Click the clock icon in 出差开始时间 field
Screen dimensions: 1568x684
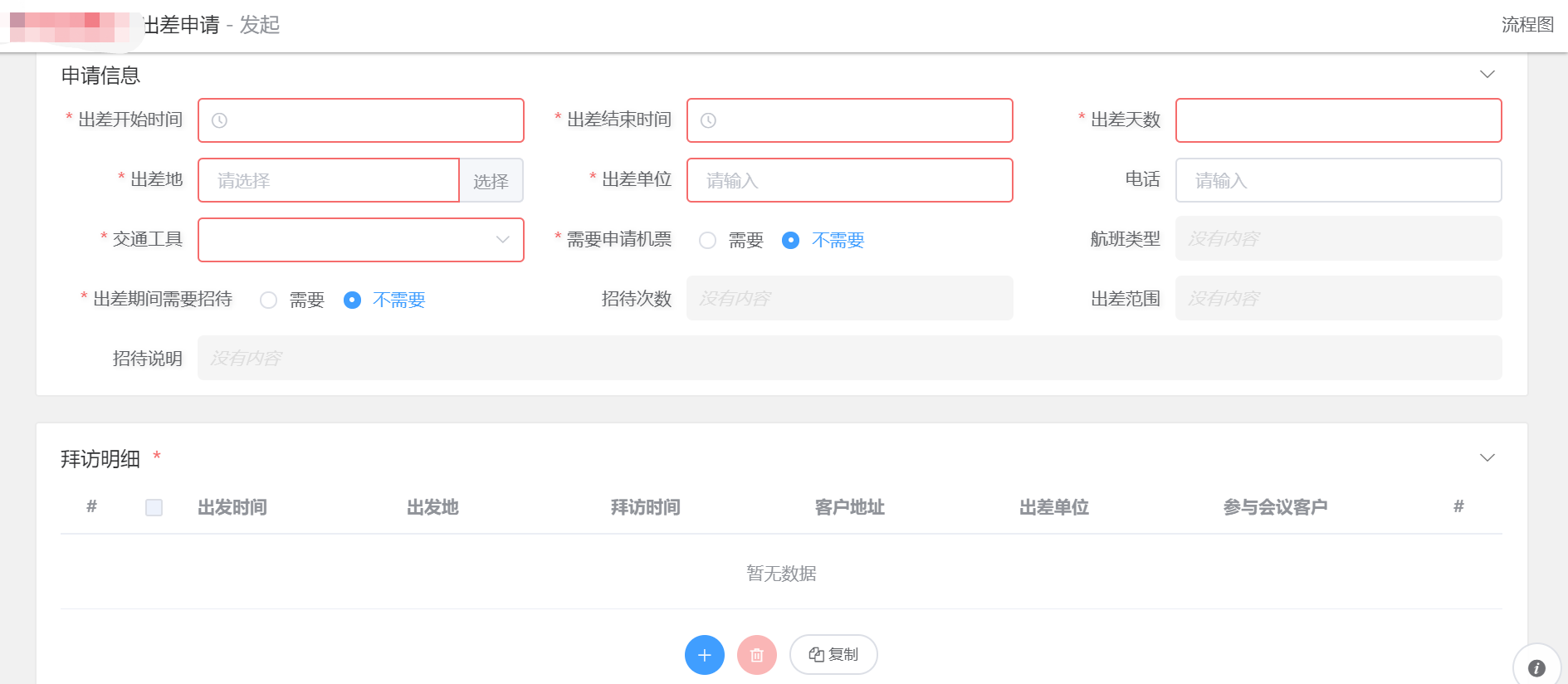[219, 120]
